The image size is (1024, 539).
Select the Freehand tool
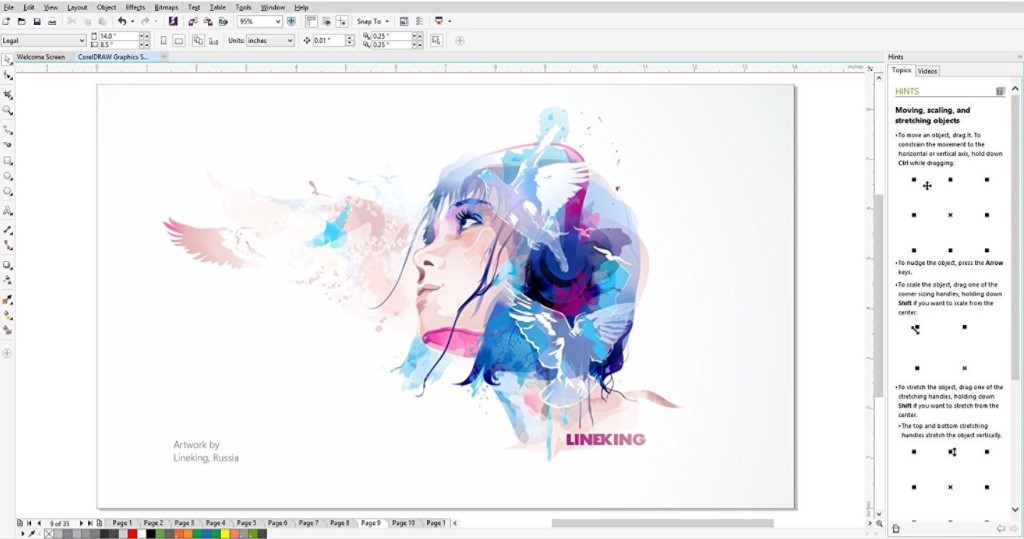[7, 129]
